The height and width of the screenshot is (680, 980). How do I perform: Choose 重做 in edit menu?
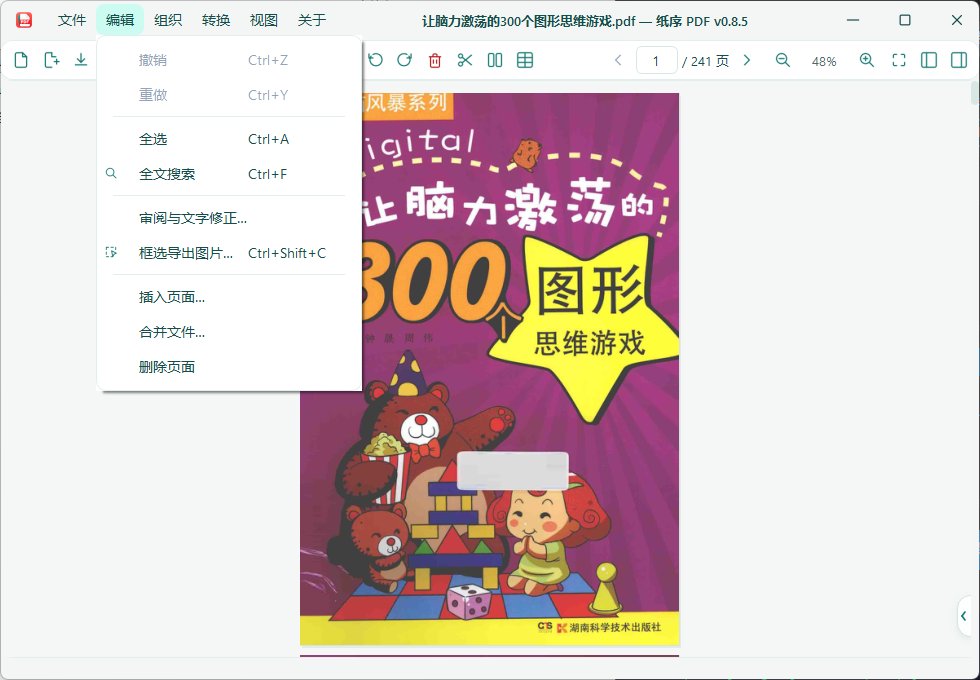pos(229,95)
